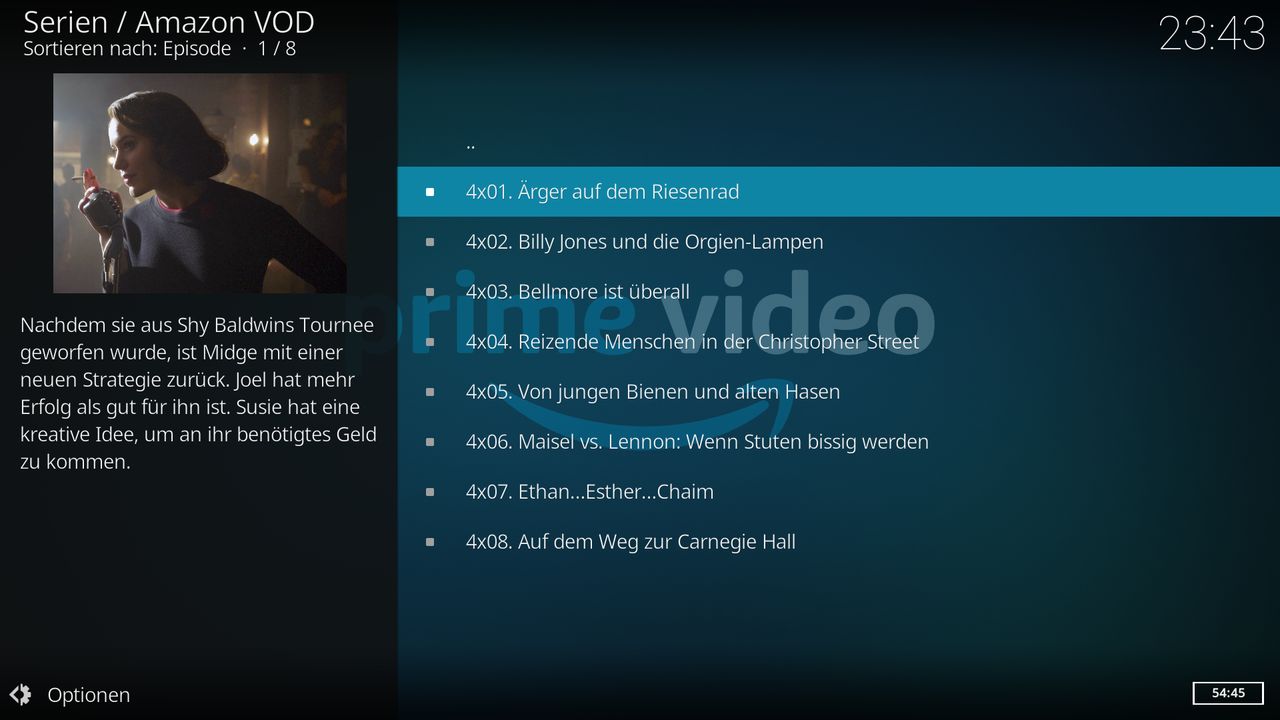The image size is (1280, 720).
Task: Click the 'Serien / Amazon VOD' breadcrumb title
Action: [x=169, y=21]
